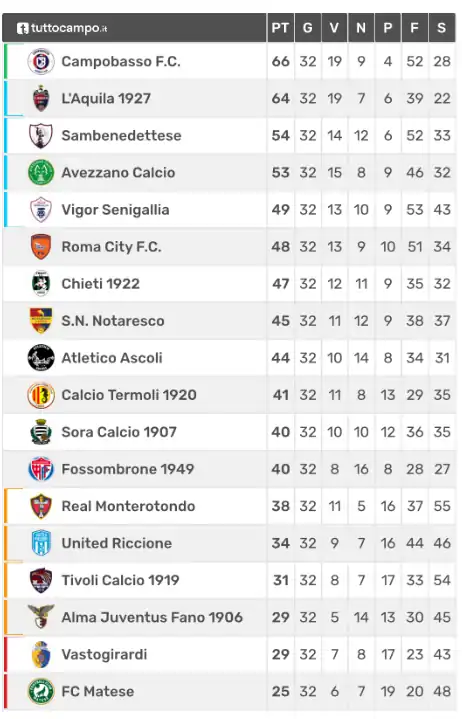Click Chieti 1922 team name
Image resolution: width=462 pixels, height=719 pixels.
(x=100, y=284)
